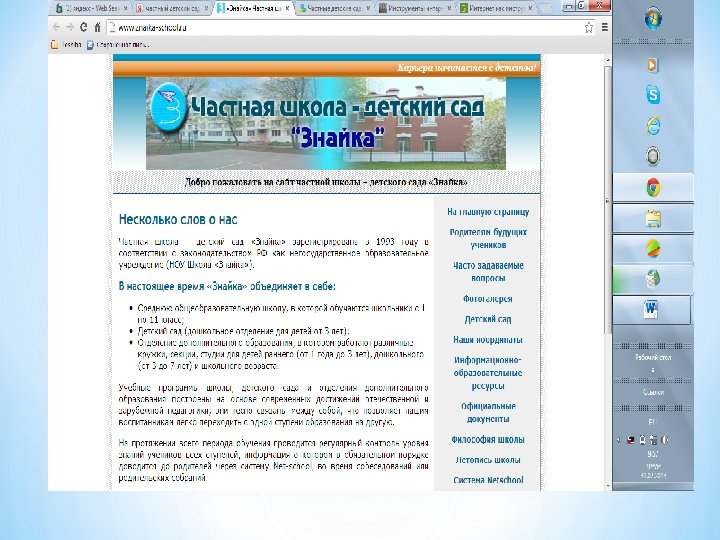Viewport: 720px width, 540px height.
Task: Launch Windows Media Player from taskbar
Action: 653,65
